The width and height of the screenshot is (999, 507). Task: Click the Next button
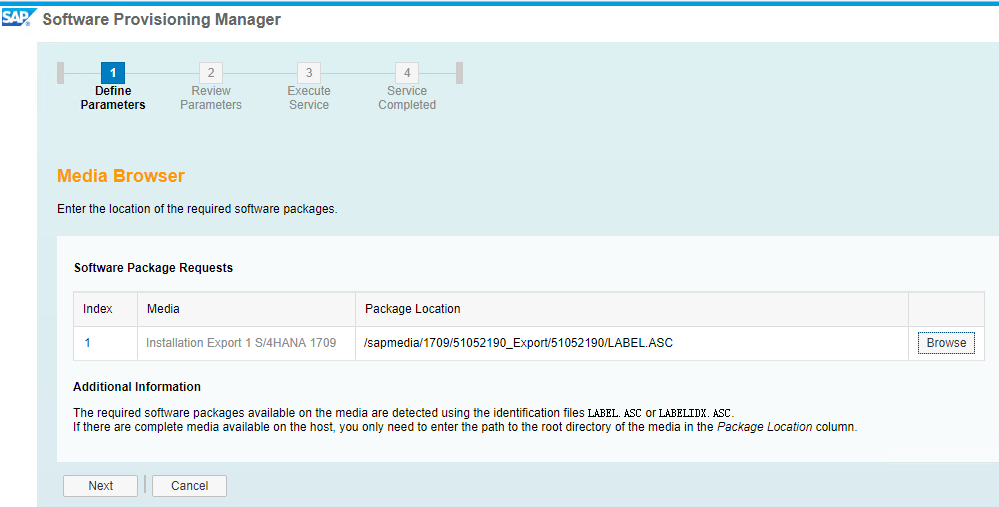(101, 486)
